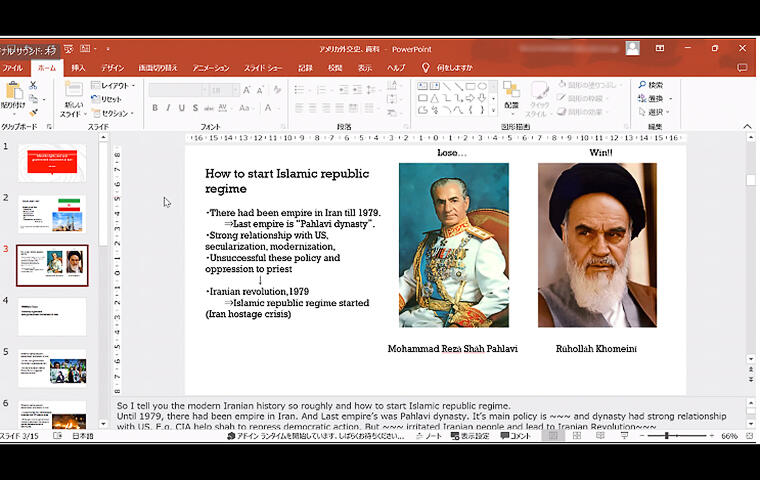This screenshot has width=760, height=480.
Task: Open the comments pane speech-bubble icon
Action: (742, 68)
